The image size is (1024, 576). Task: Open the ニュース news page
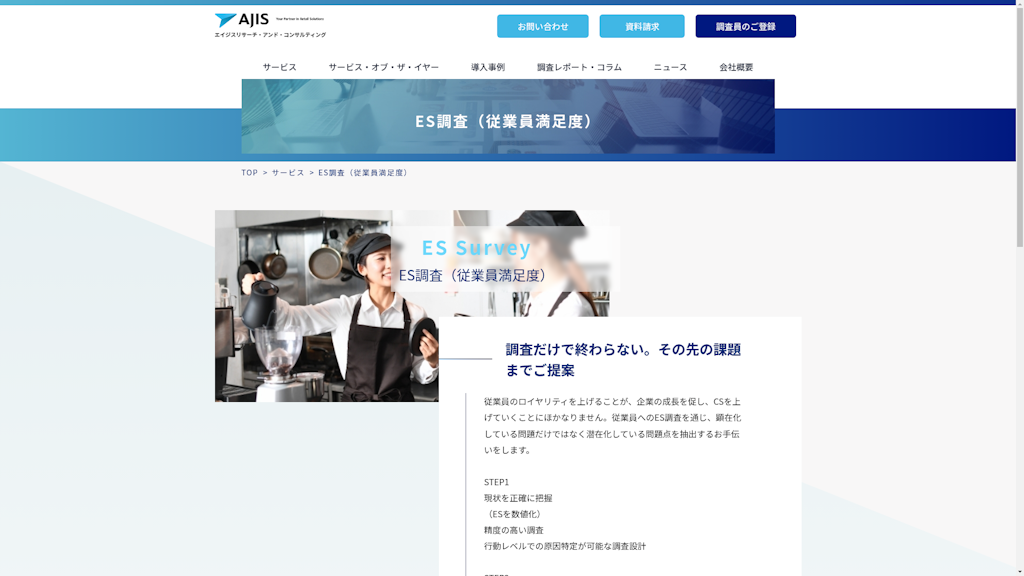[x=670, y=67]
